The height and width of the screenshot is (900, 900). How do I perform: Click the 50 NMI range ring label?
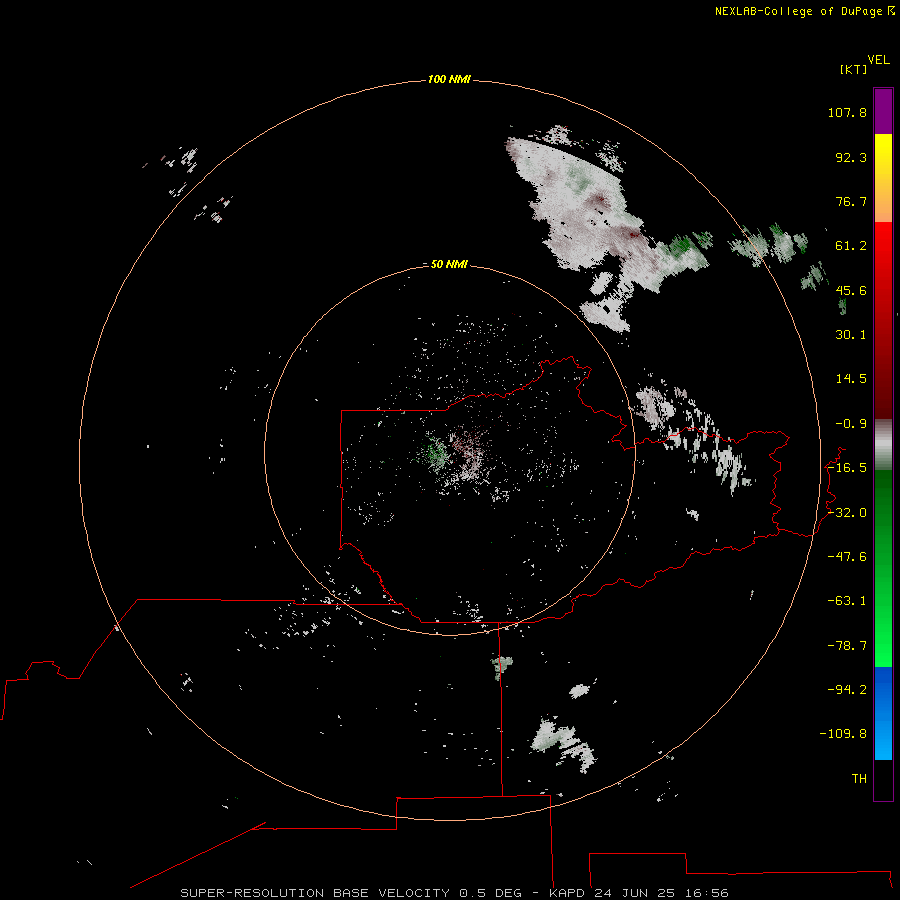click(449, 264)
